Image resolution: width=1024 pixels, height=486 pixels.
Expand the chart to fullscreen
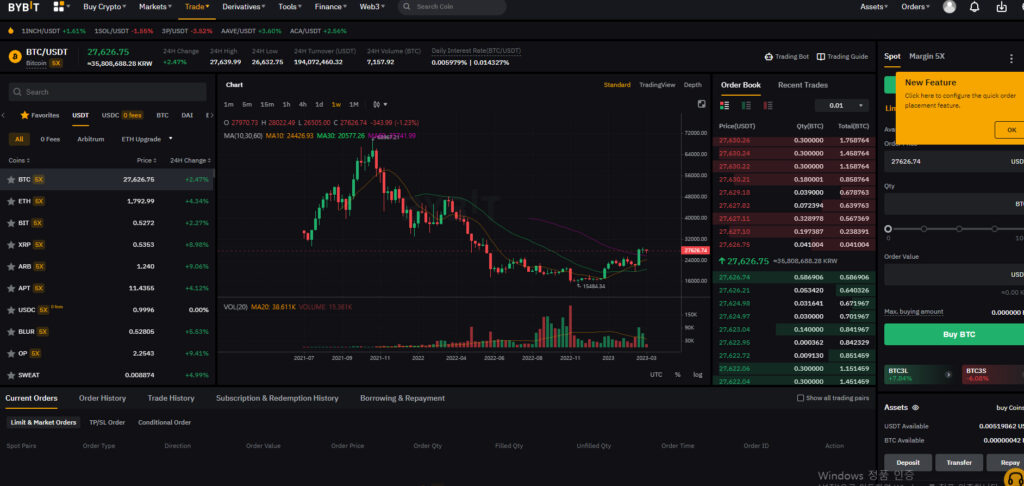(701, 104)
